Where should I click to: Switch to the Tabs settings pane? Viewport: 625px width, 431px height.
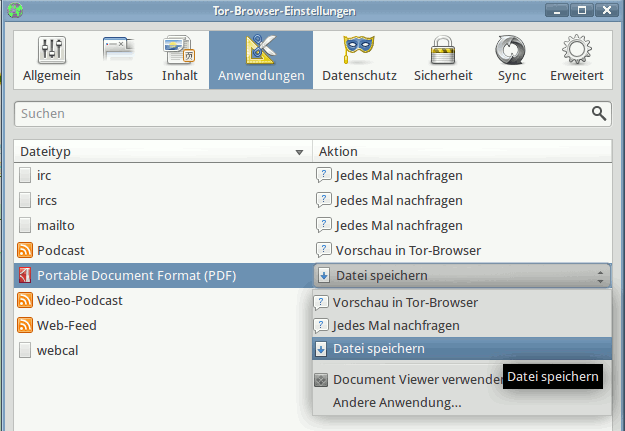[119, 60]
